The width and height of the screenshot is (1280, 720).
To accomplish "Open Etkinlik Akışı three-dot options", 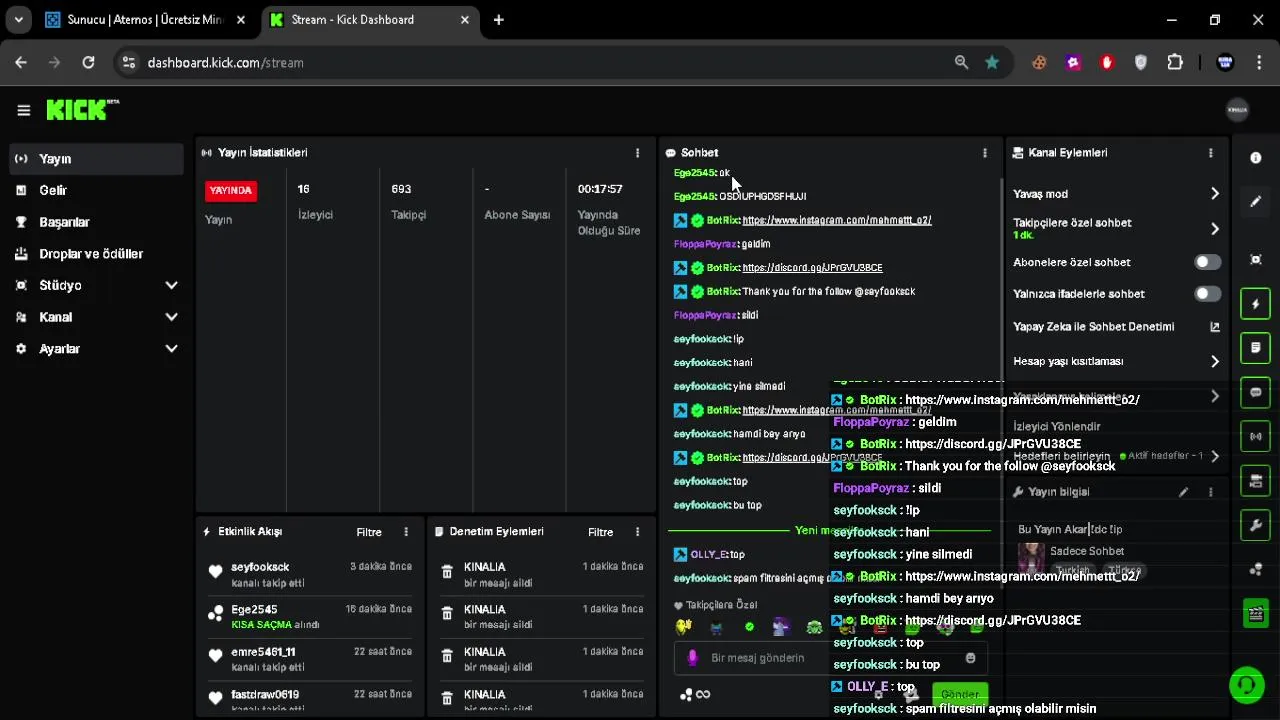I will (405, 532).
